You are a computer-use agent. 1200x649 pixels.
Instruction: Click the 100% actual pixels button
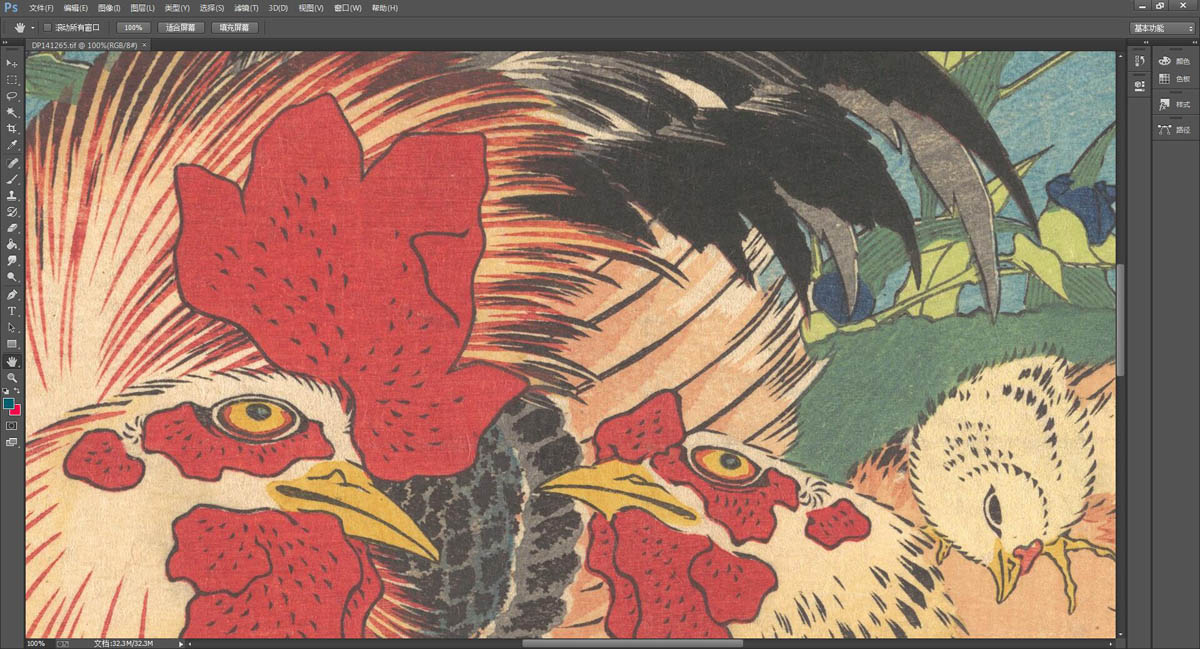click(x=133, y=27)
